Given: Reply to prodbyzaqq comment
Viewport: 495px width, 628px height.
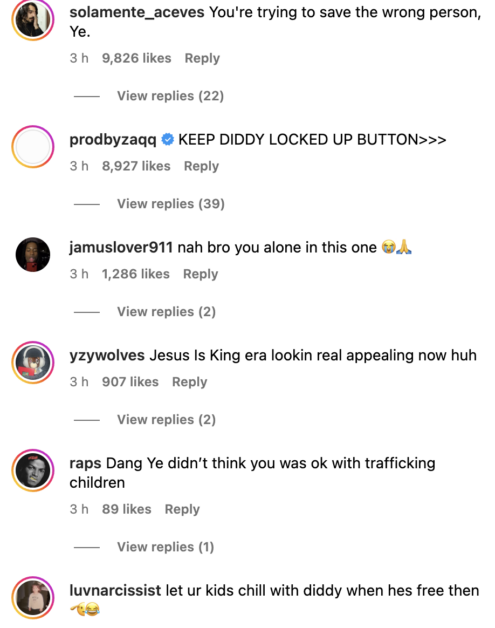Looking at the screenshot, I should tap(201, 166).
